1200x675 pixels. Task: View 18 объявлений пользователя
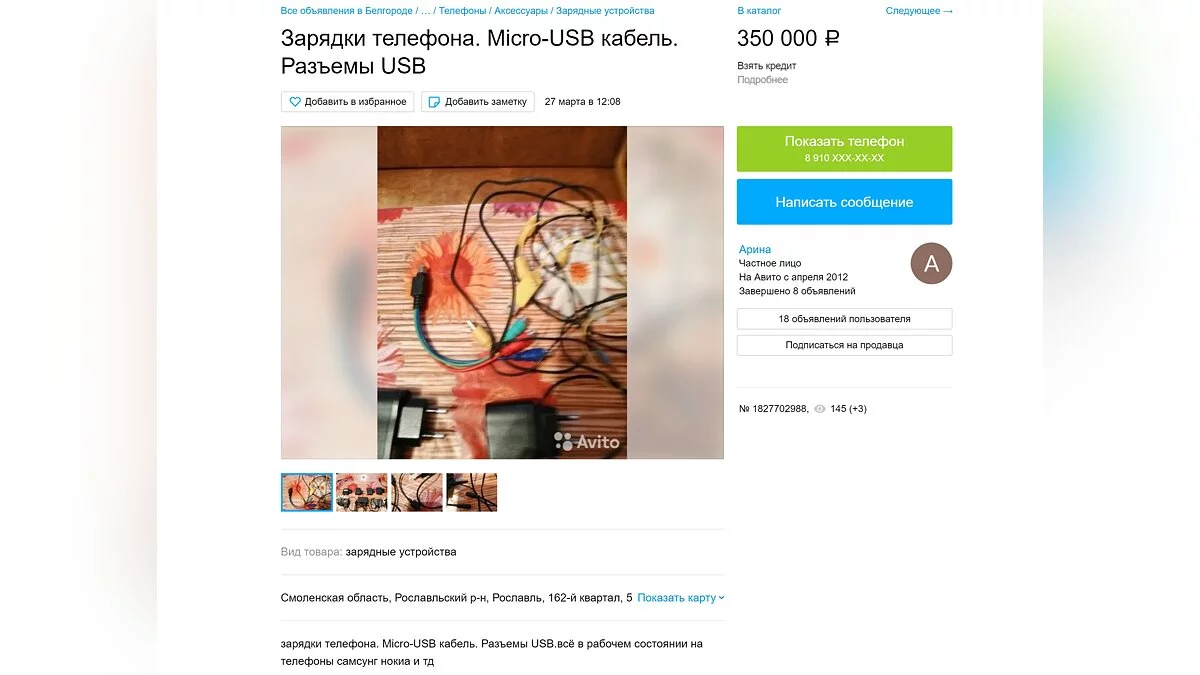pyautogui.click(x=845, y=319)
